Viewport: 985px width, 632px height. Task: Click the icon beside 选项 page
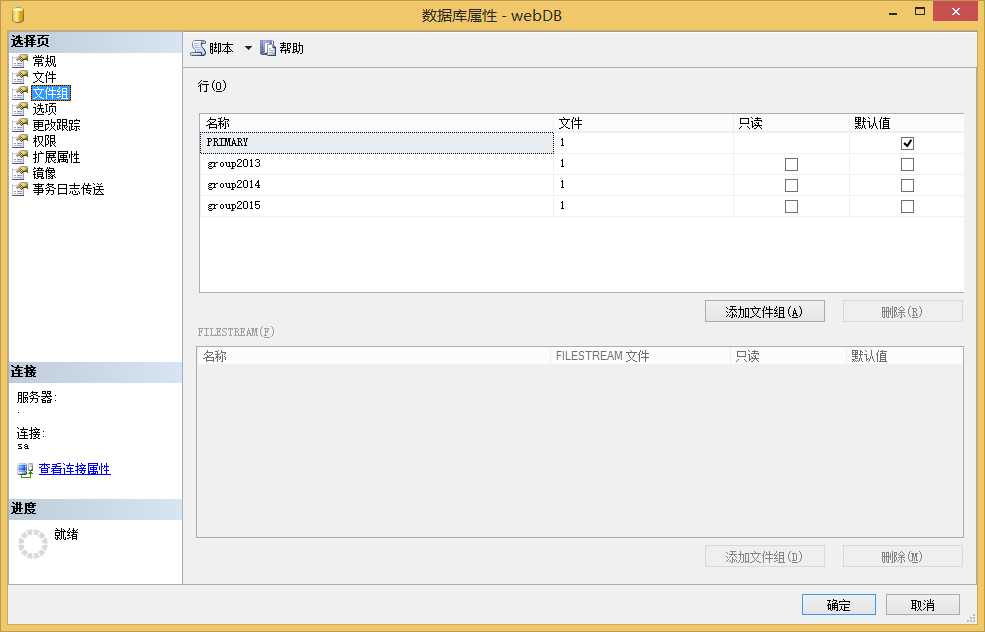tap(20, 109)
